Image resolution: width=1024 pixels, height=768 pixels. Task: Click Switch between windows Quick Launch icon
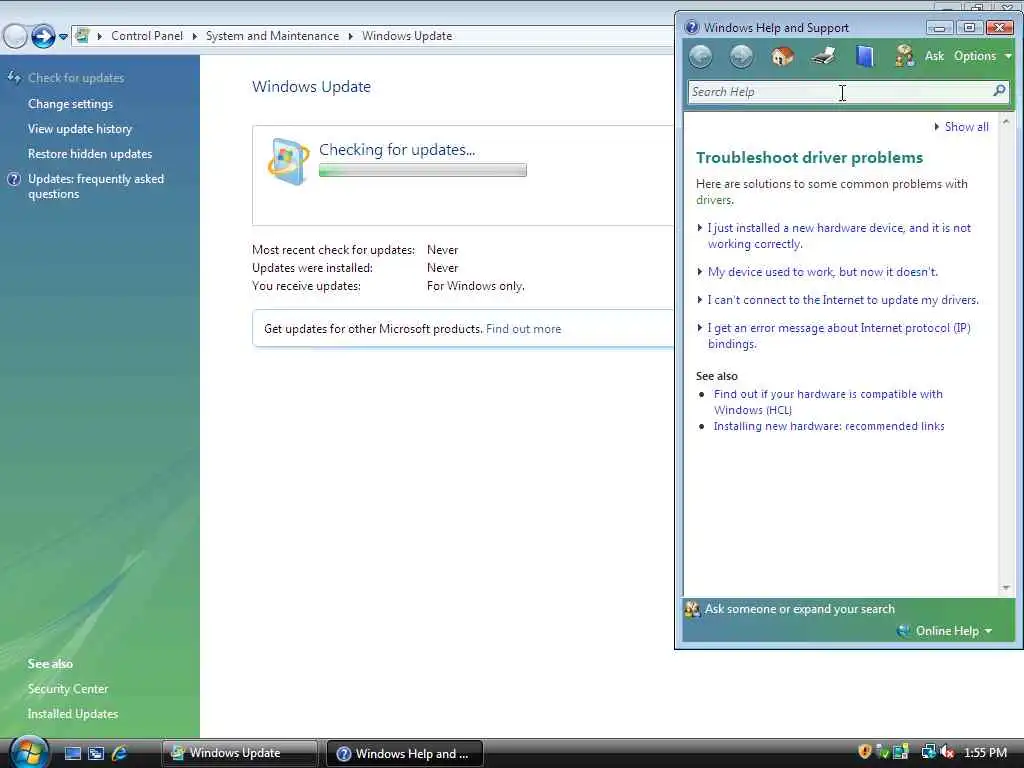click(96, 754)
